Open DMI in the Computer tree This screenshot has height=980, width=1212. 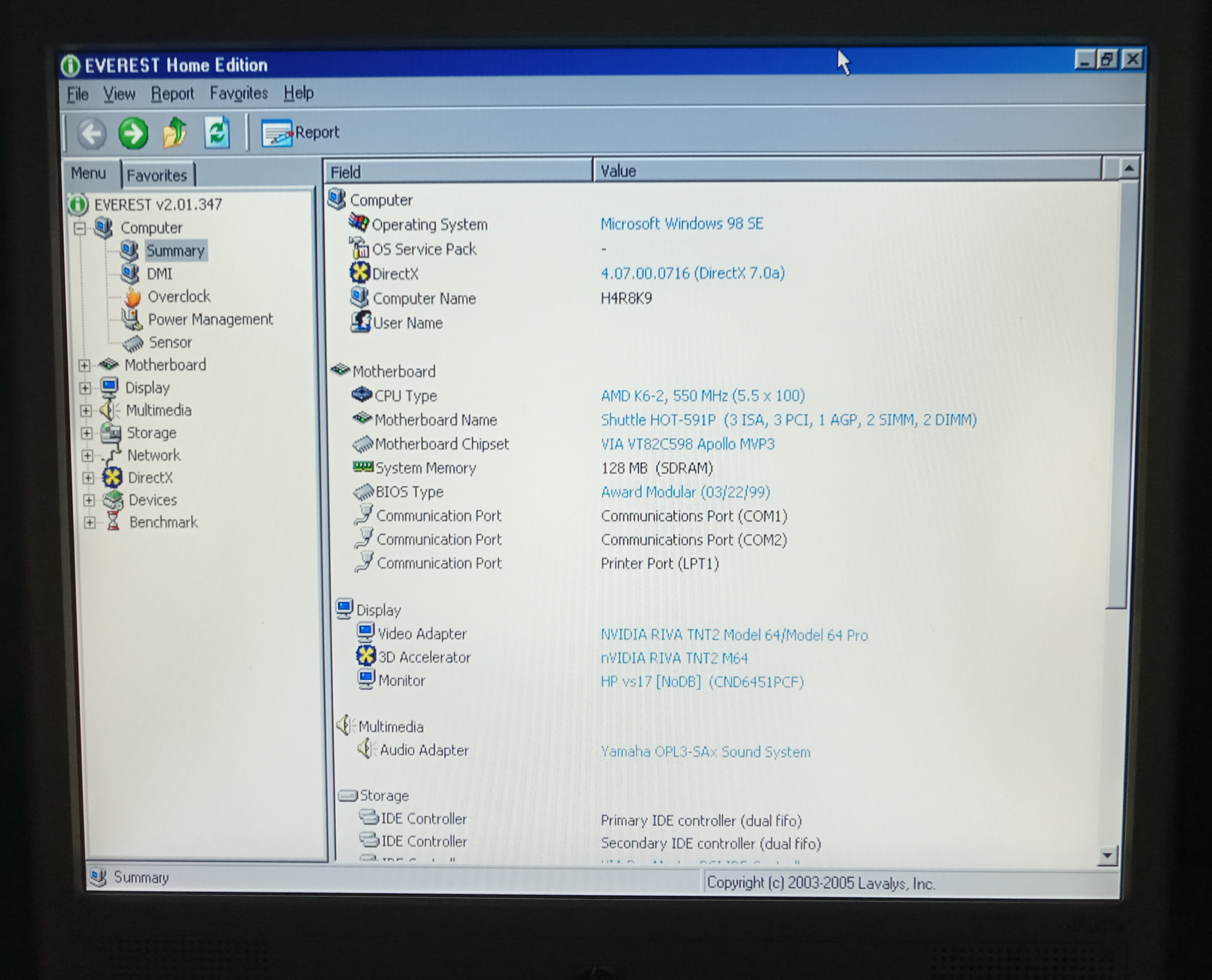[159, 274]
